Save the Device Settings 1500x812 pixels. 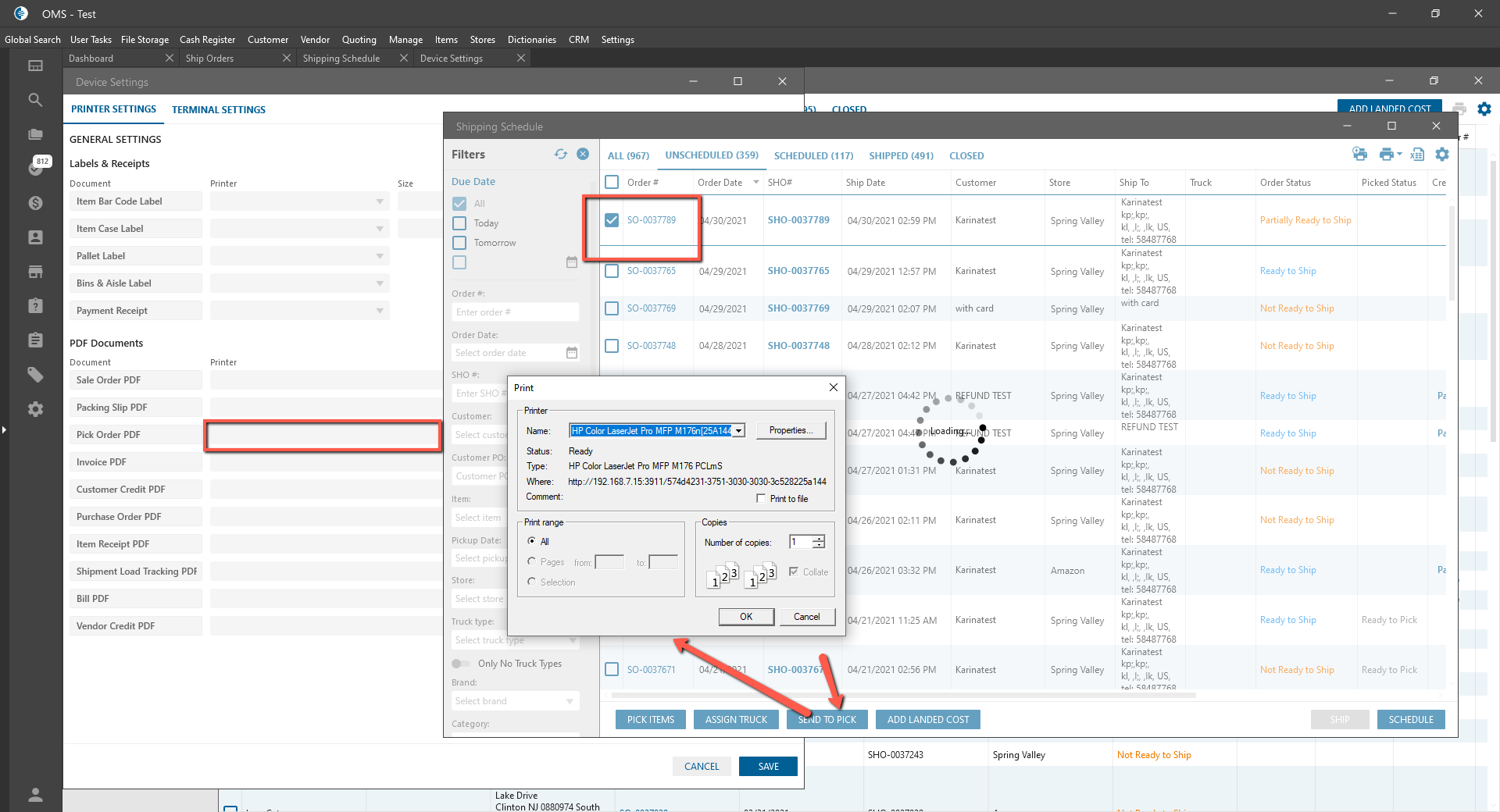[768, 767]
